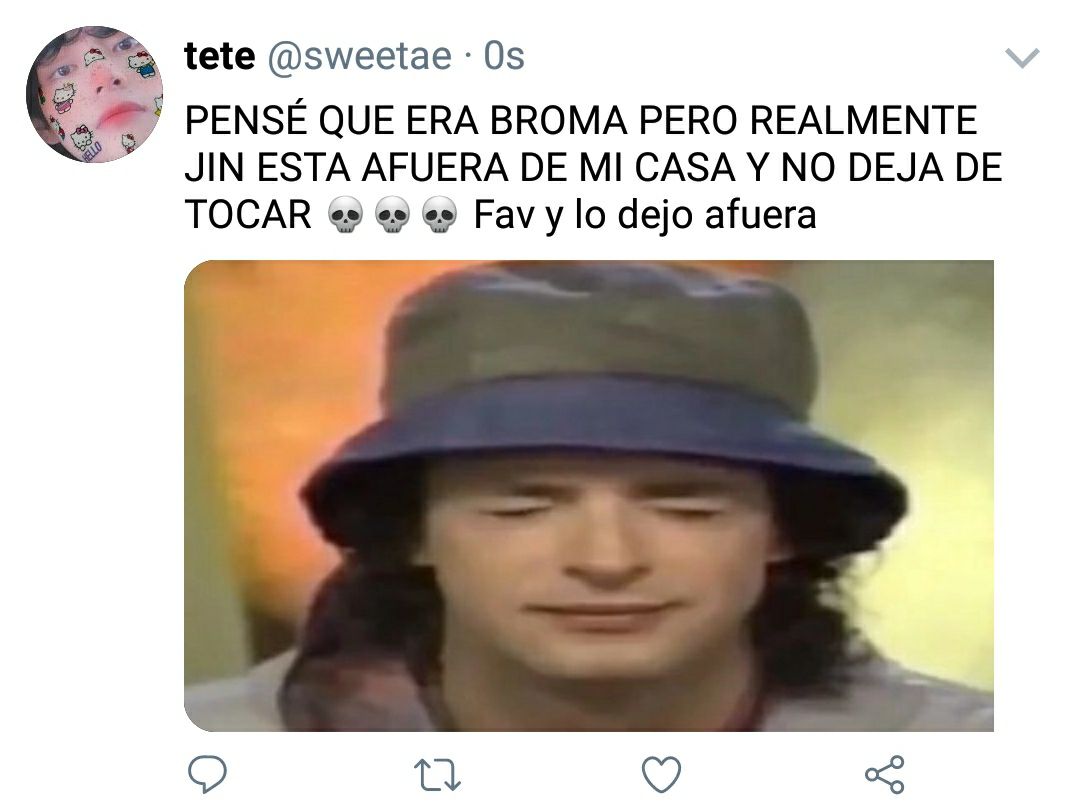Click "CASA Y NO DEJA DE" text
The image size is (1080, 806).
[x=818, y=167]
